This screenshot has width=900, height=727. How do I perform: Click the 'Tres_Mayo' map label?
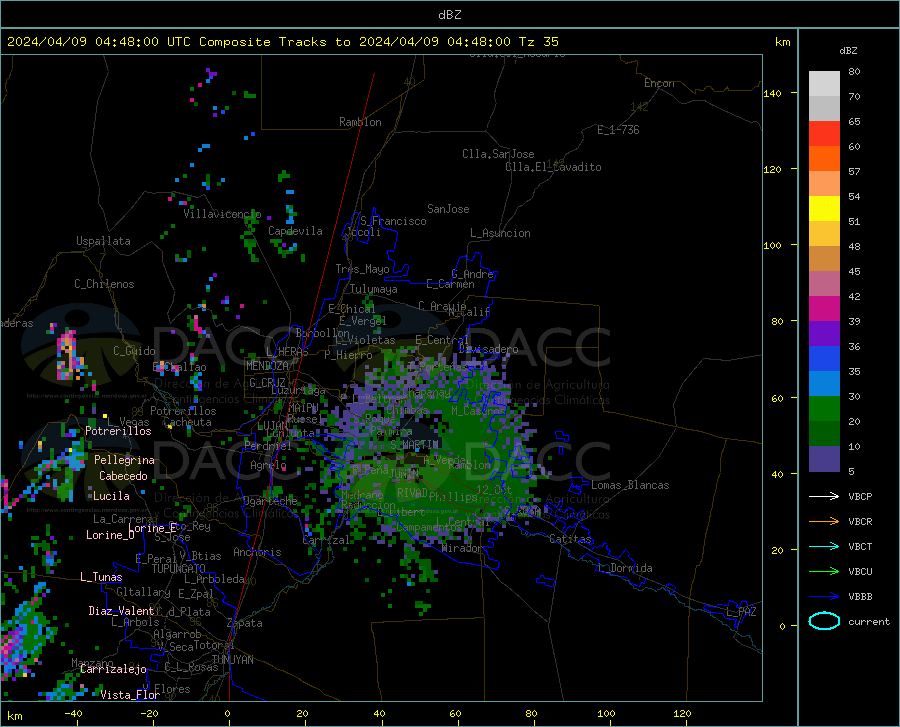point(362,269)
